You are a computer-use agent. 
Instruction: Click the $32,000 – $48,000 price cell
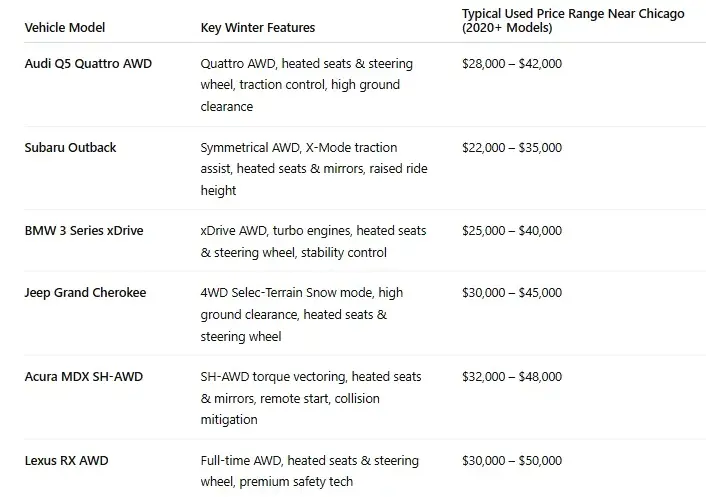[511, 377]
